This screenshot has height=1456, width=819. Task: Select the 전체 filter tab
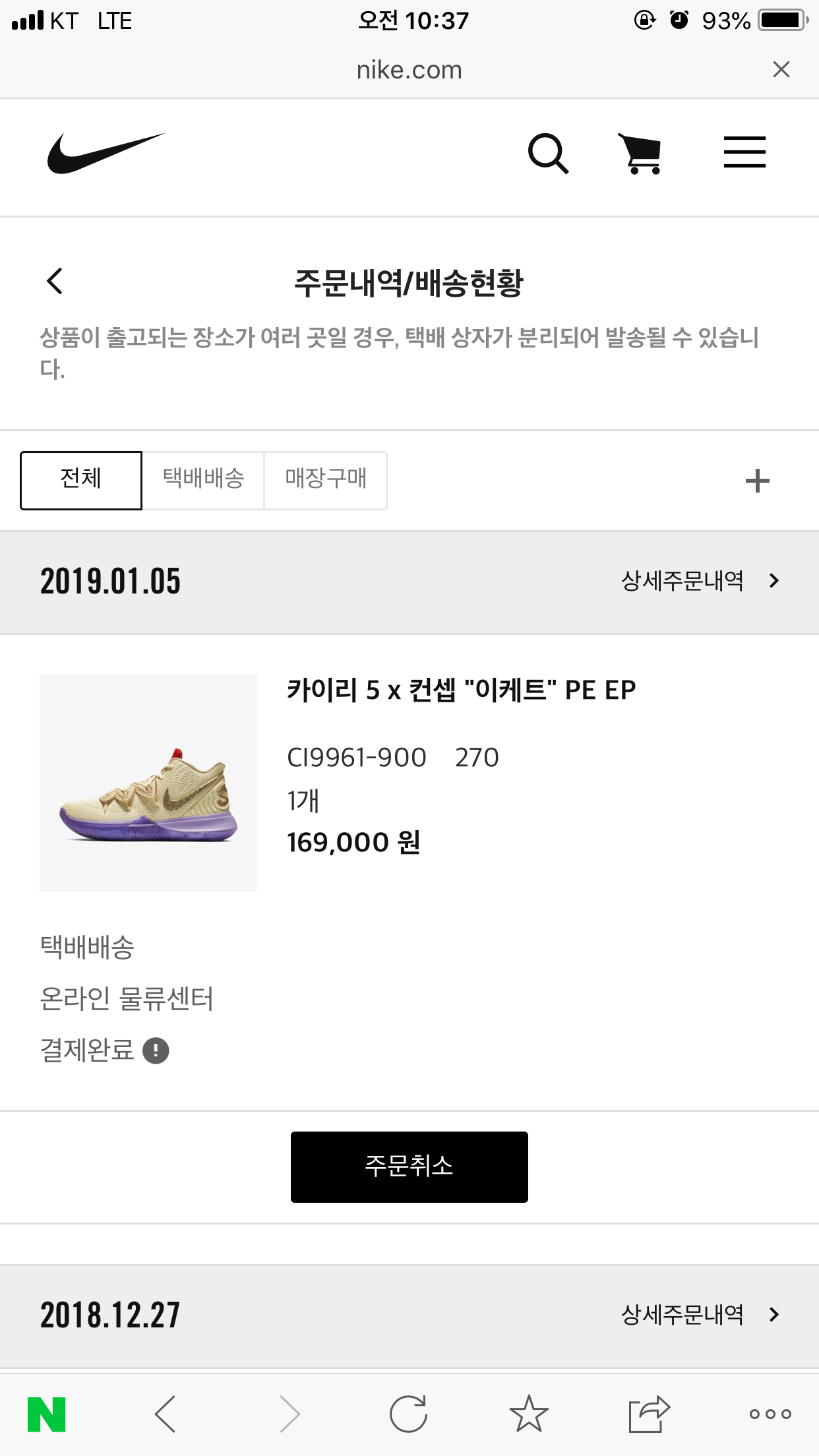tap(81, 480)
